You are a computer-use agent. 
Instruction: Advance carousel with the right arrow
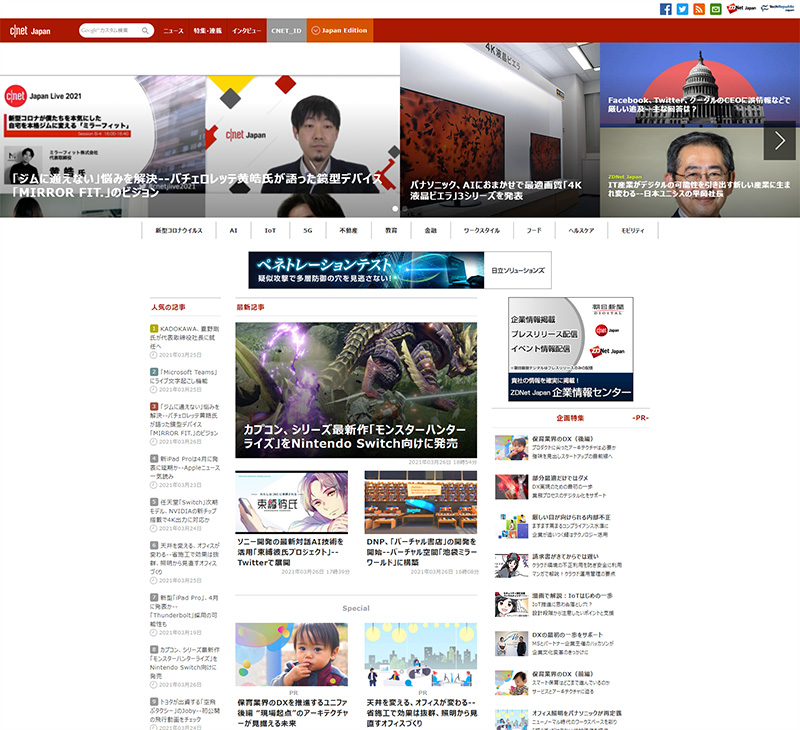click(x=779, y=141)
